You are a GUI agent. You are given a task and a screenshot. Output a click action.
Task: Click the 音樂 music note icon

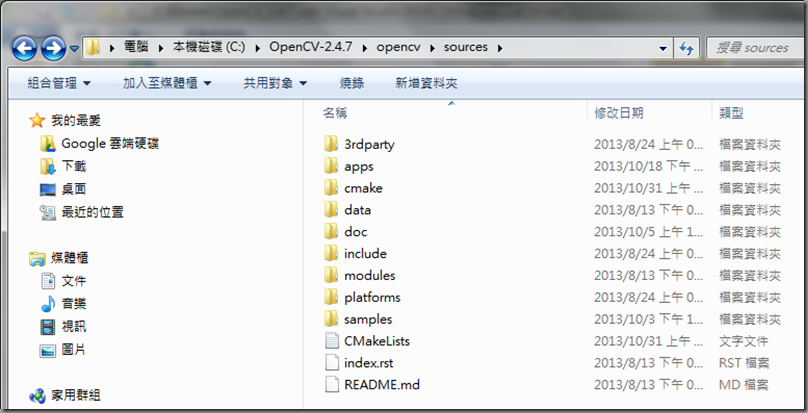click(x=48, y=304)
